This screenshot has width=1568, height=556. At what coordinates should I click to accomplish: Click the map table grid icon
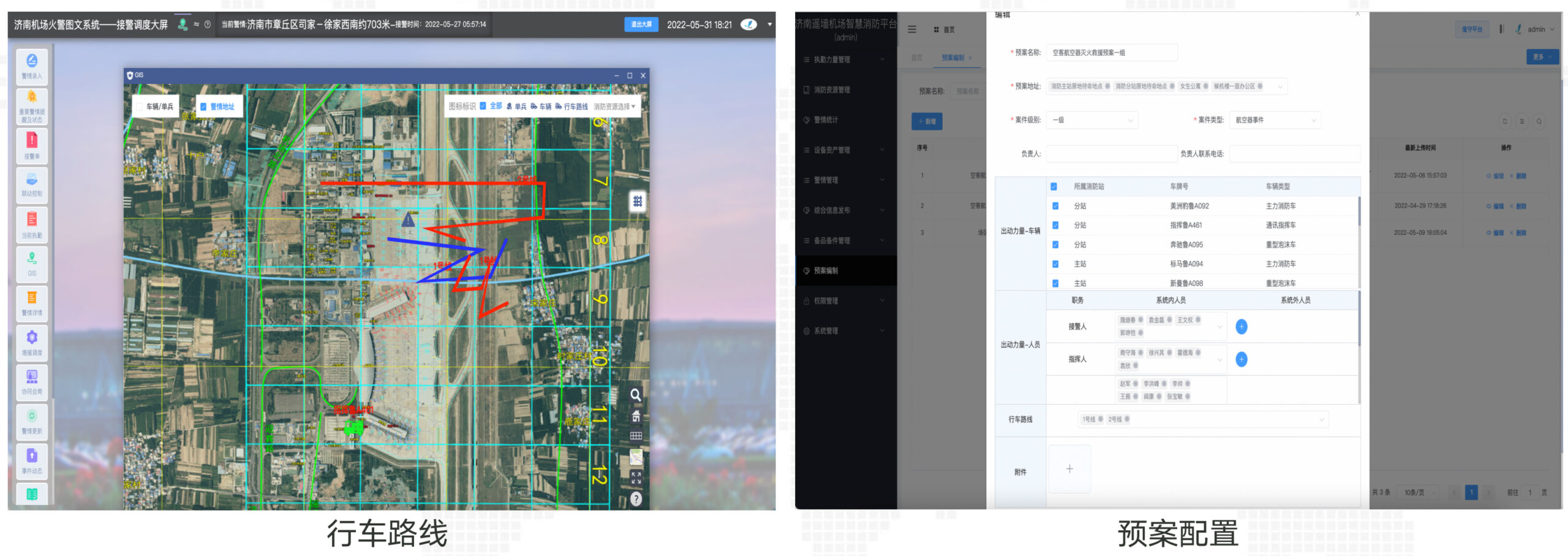click(636, 436)
